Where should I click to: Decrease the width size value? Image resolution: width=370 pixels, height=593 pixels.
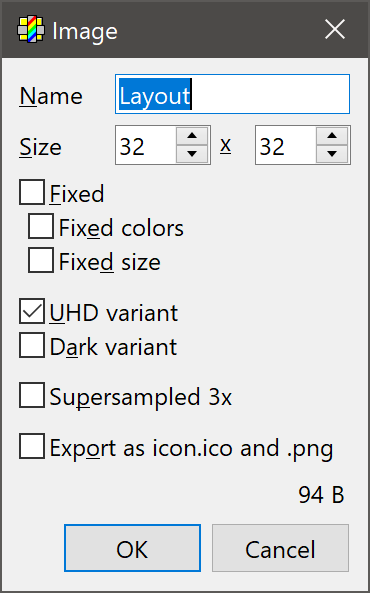(x=192, y=154)
